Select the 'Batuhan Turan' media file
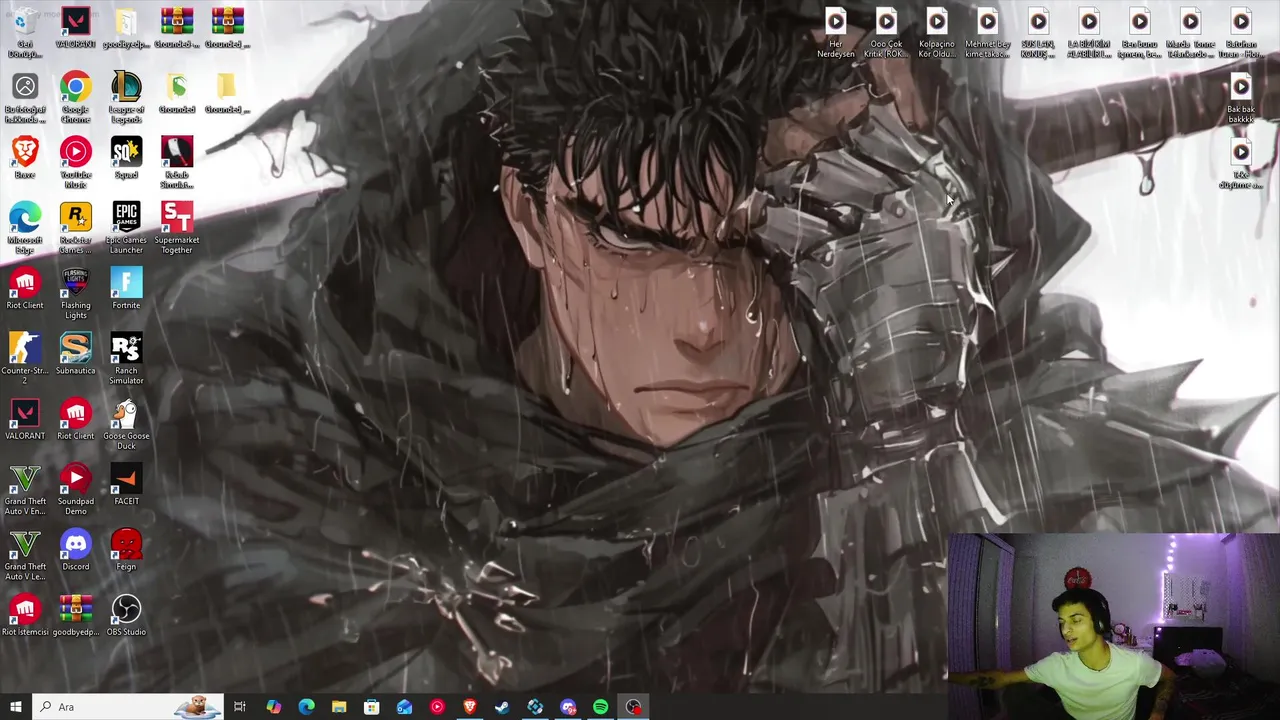Viewport: 1280px width, 720px height. 1241,33
